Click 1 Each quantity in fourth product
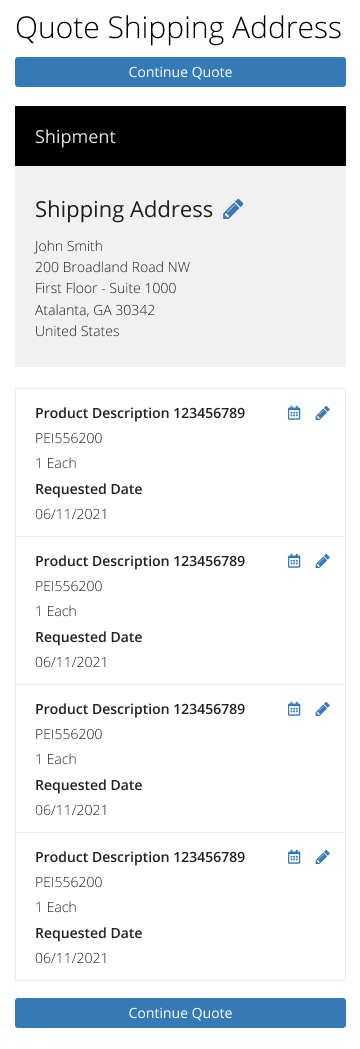This screenshot has width=360, height=1049. point(56,907)
